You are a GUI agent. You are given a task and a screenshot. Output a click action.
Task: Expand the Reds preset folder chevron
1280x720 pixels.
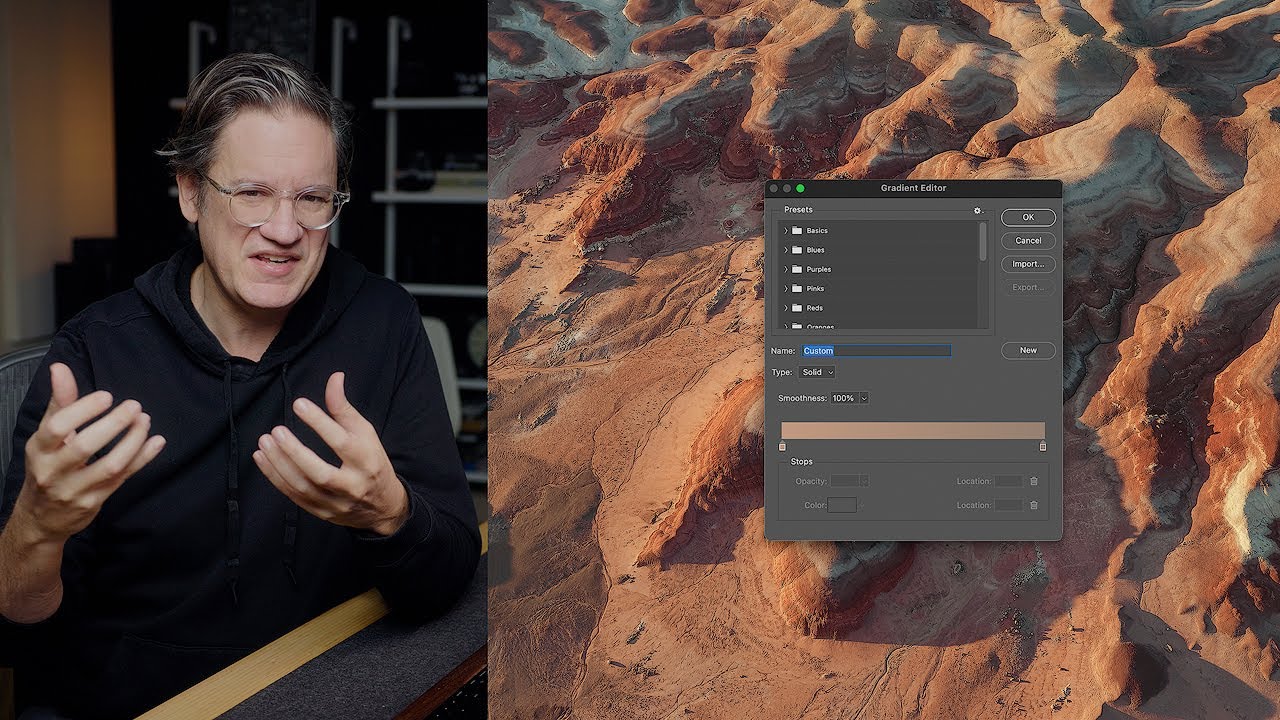(786, 308)
